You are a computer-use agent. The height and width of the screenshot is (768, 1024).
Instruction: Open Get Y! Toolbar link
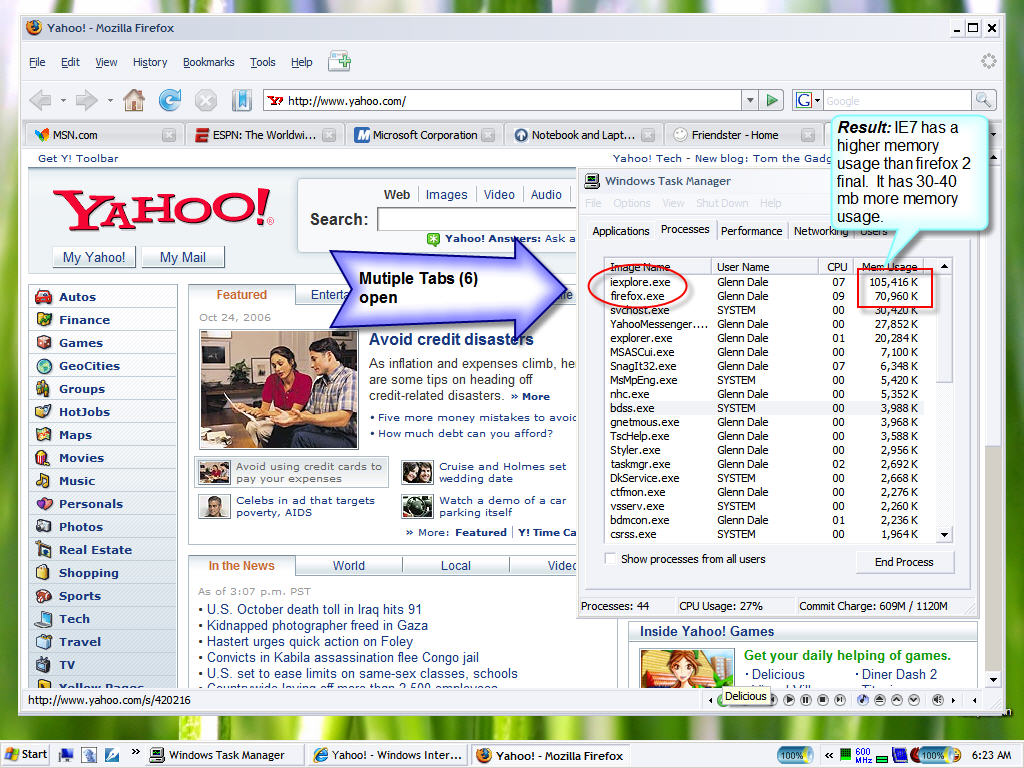pos(78,158)
